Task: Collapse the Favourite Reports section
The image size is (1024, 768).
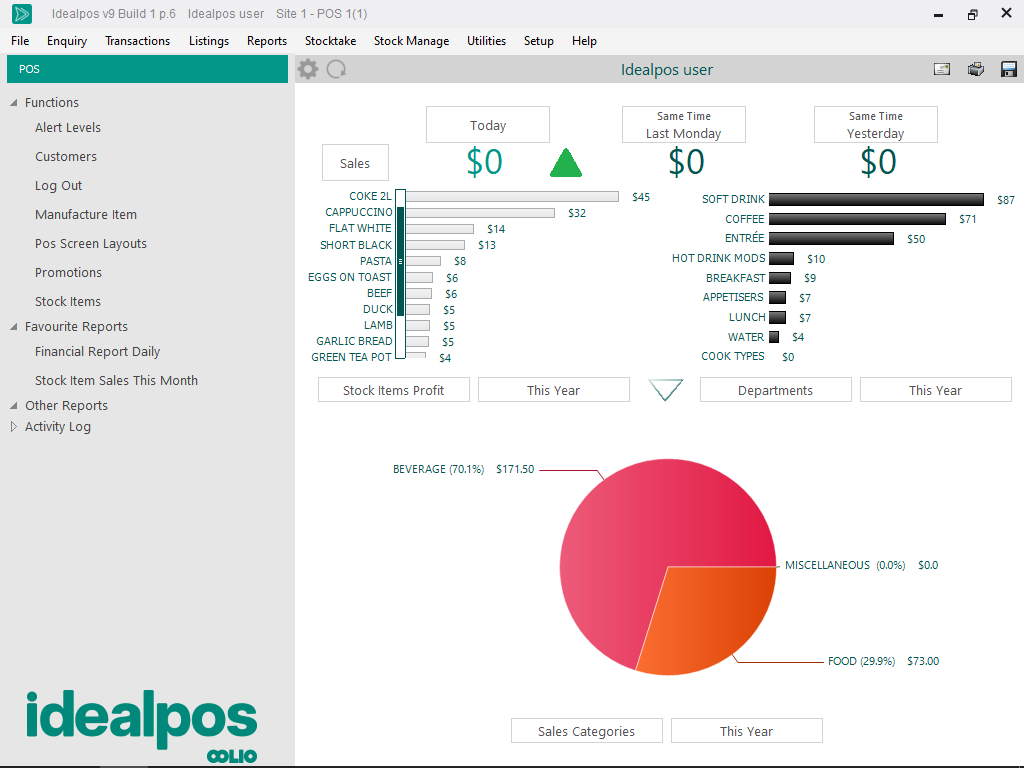Action: point(14,326)
